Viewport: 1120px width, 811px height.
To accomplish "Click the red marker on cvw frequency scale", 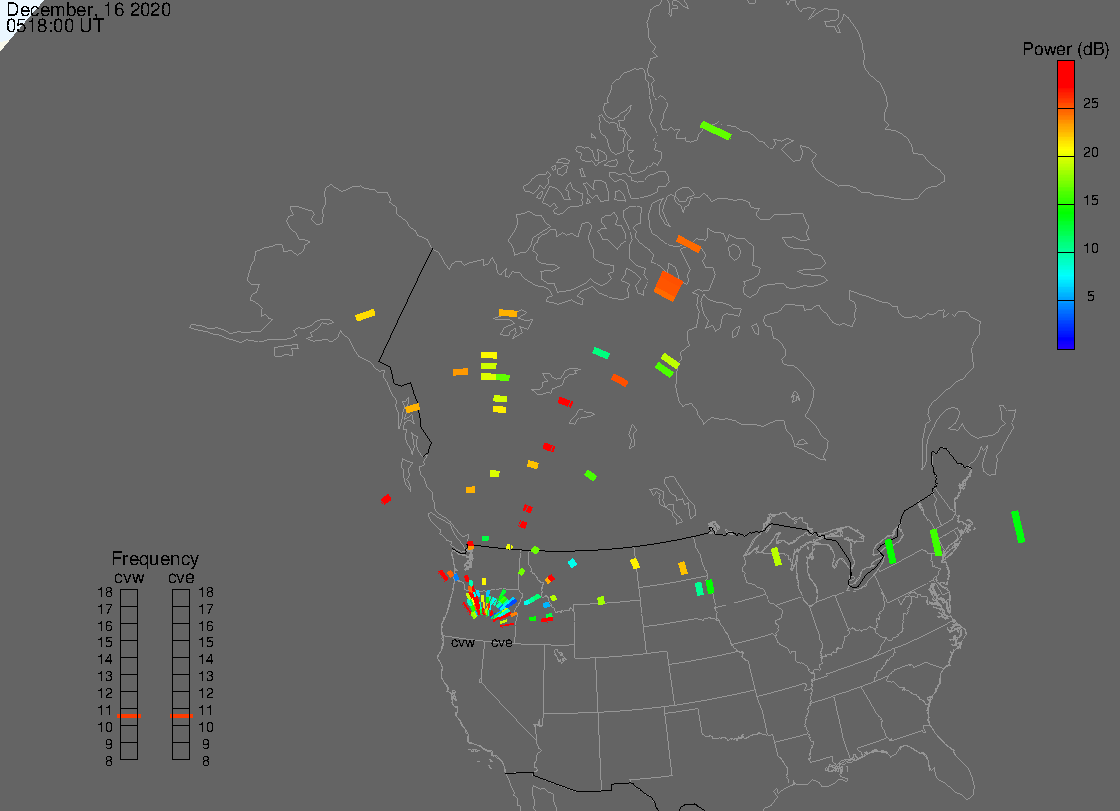I will [x=129, y=716].
